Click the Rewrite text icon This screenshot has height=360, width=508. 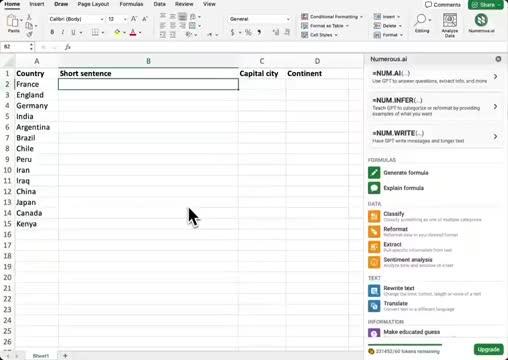(x=374, y=291)
